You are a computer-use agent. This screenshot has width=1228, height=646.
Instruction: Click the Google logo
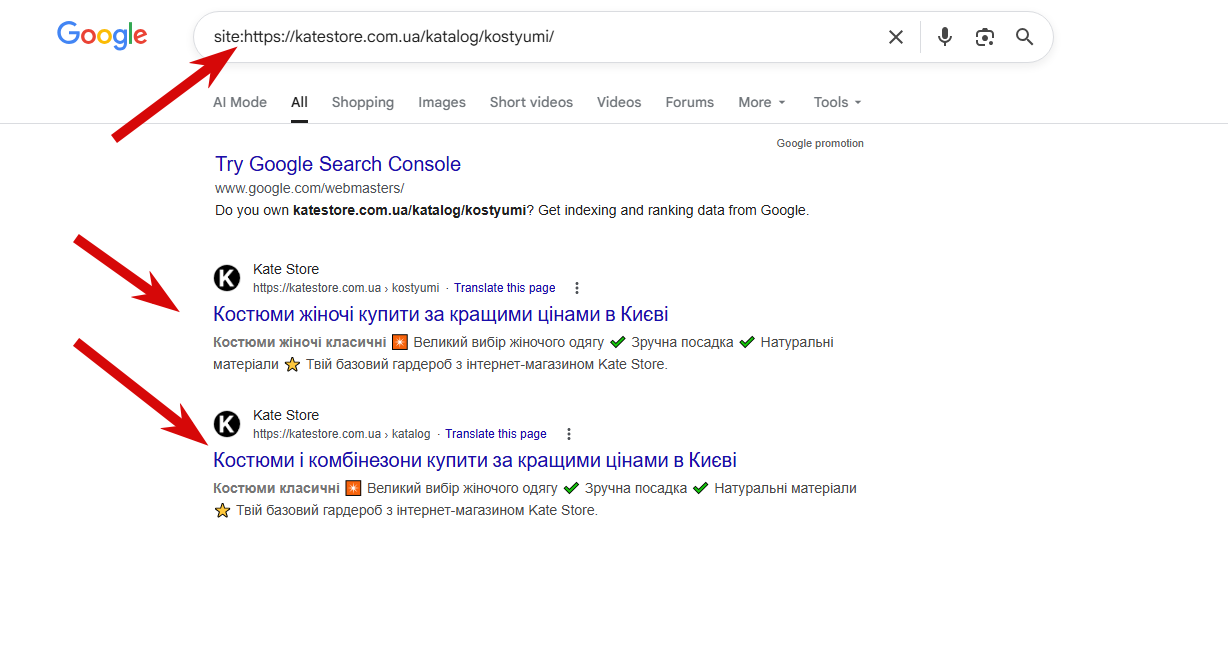click(102, 35)
